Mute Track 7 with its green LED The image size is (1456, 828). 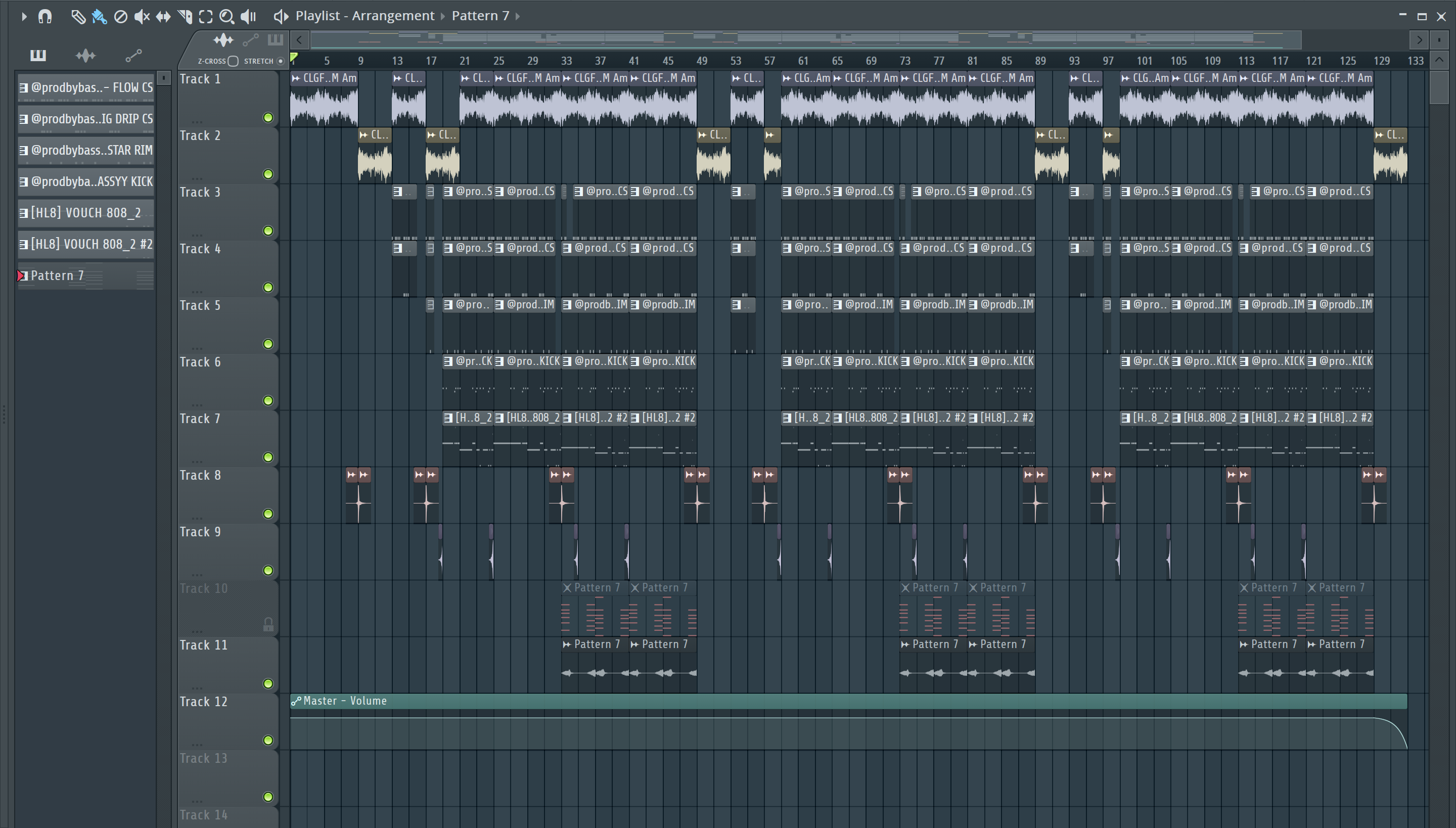268,457
